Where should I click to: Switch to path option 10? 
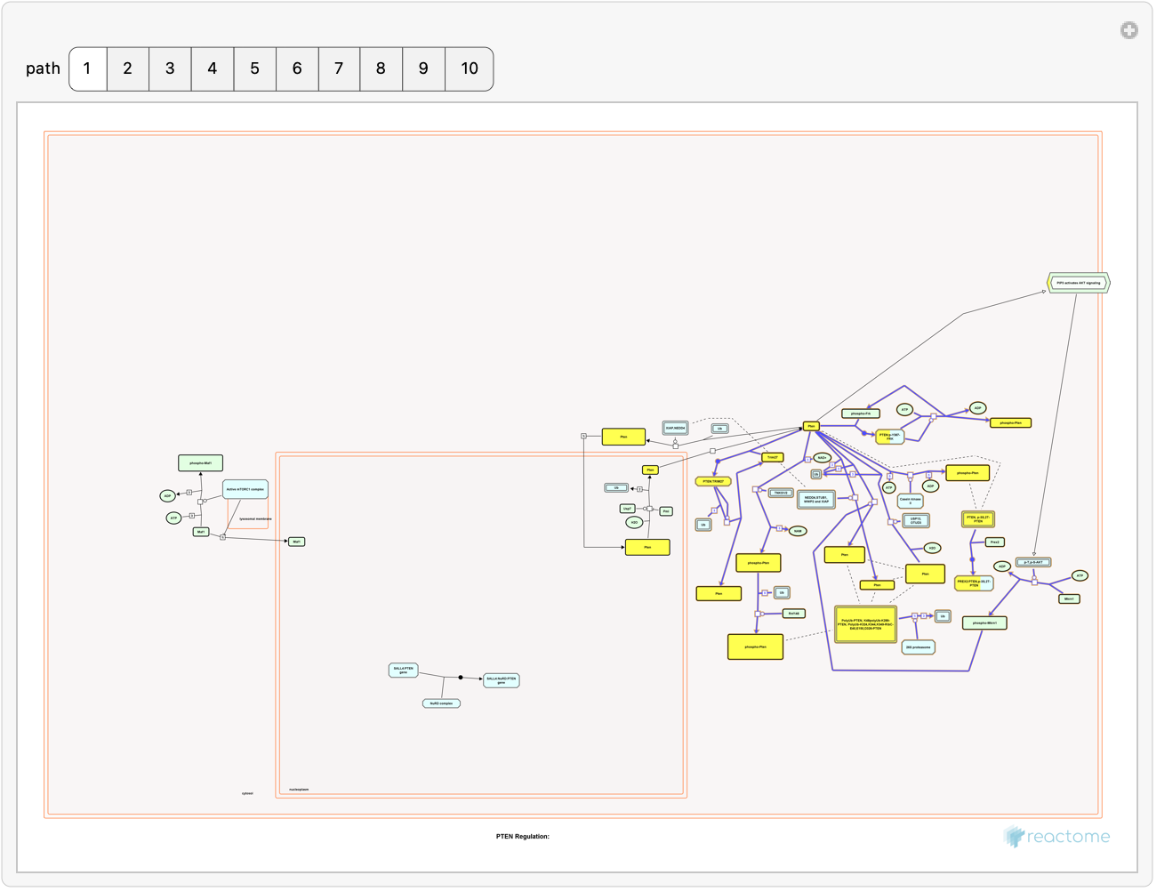click(x=468, y=69)
